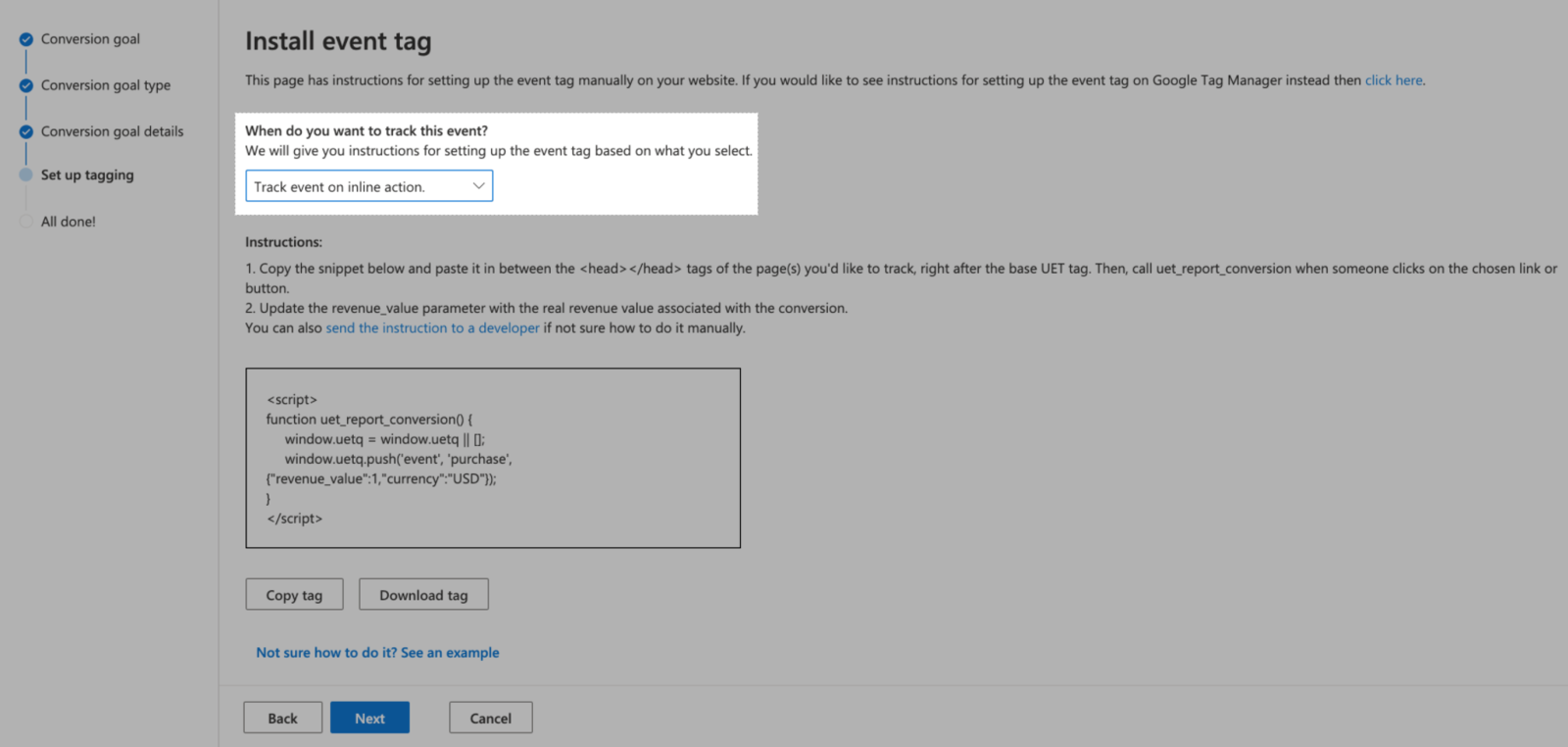Viewport: 1568px width, 747px height.
Task: Click the All done! step circle
Action: coord(26,222)
